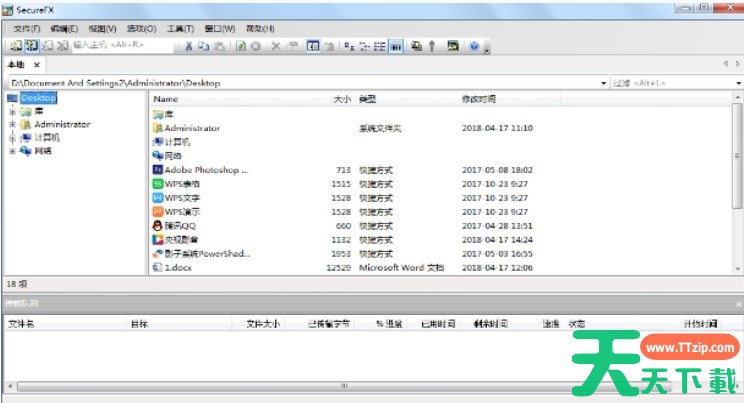
Task: Toggle the details view mode button
Action: coord(396,46)
